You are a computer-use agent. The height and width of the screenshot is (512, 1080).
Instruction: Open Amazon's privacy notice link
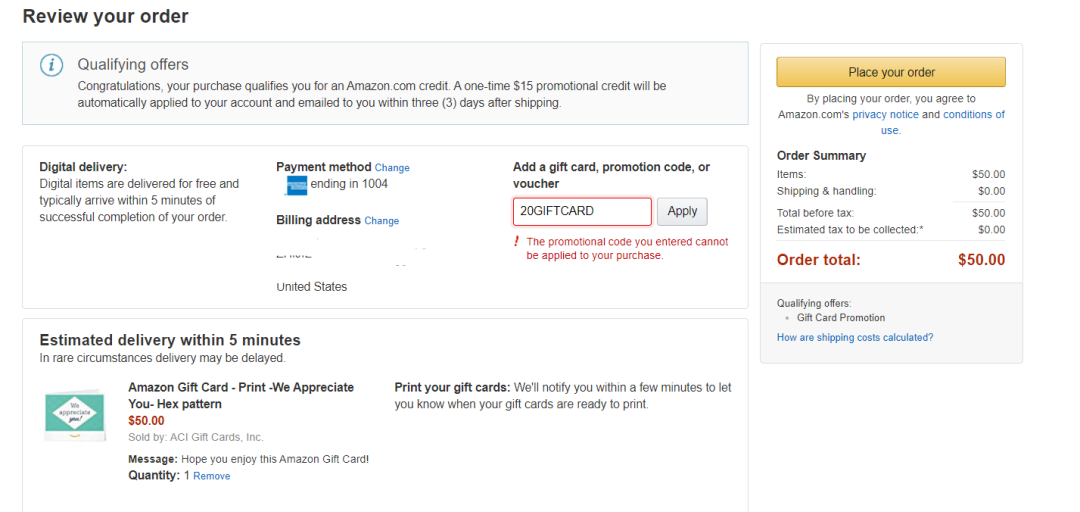point(885,114)
